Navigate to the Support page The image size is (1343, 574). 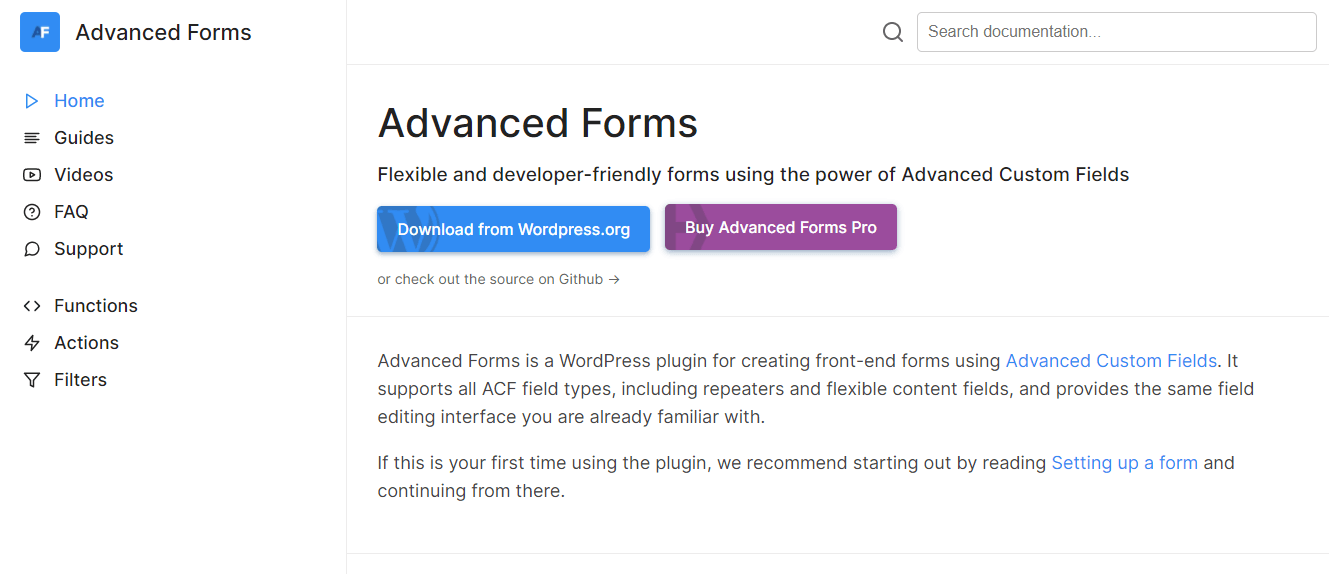[x=89, y=249]
